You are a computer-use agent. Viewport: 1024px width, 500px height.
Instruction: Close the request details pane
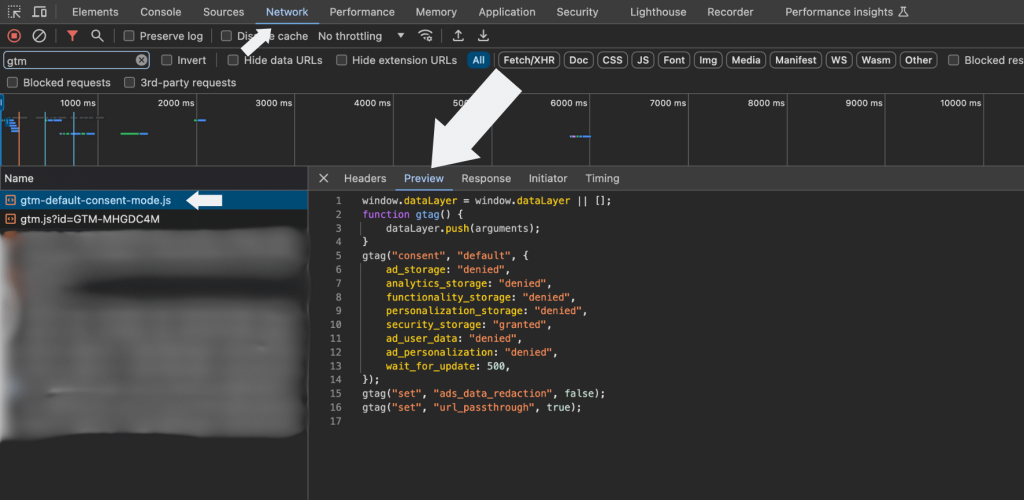point(323,178)
